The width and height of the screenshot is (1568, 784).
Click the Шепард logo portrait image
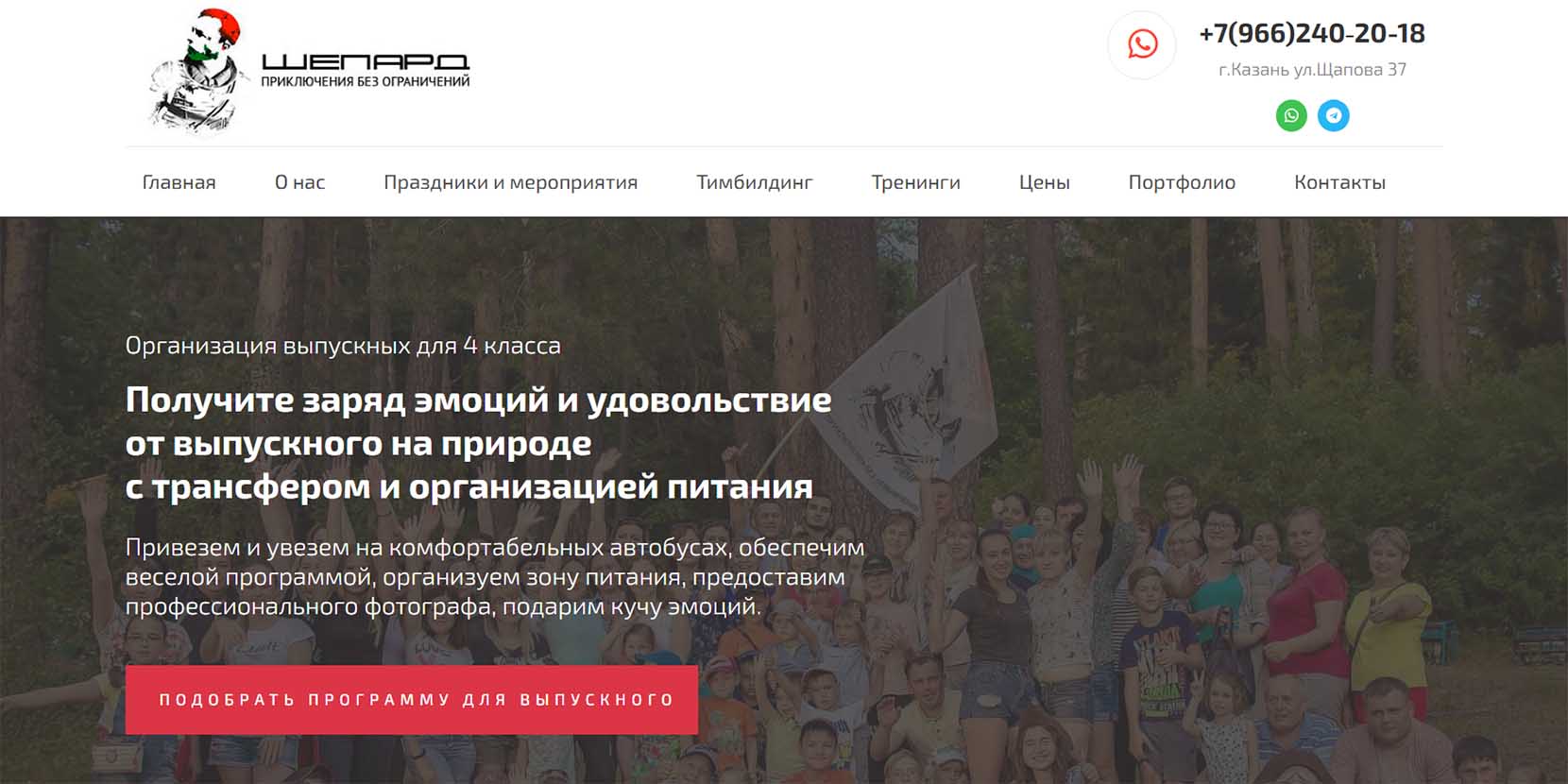[x=197, y=71]
